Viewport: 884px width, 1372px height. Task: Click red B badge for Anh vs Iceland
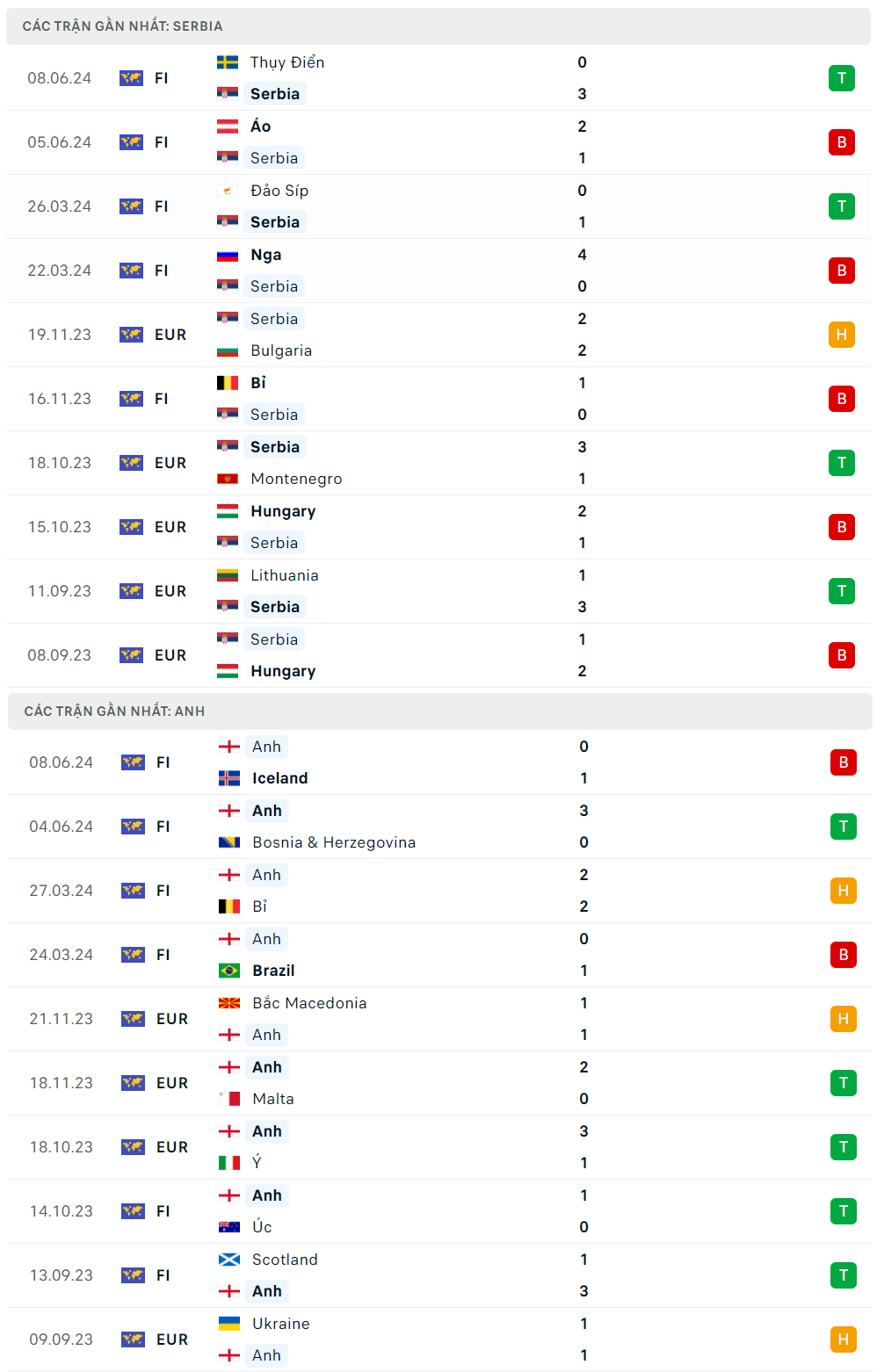click(x=844, y=762)
